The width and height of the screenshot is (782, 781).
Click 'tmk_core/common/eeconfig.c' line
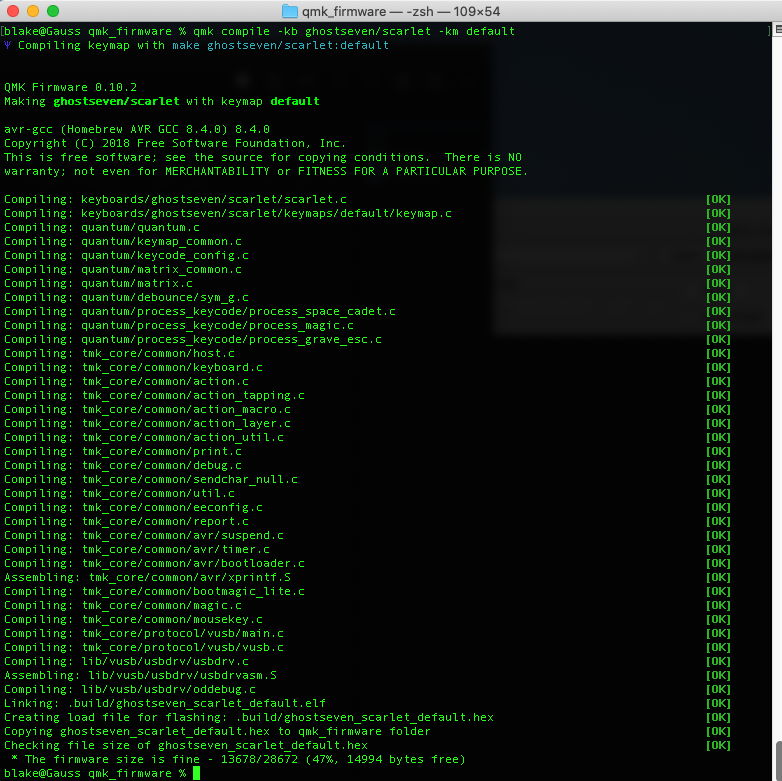coord(133,507)
